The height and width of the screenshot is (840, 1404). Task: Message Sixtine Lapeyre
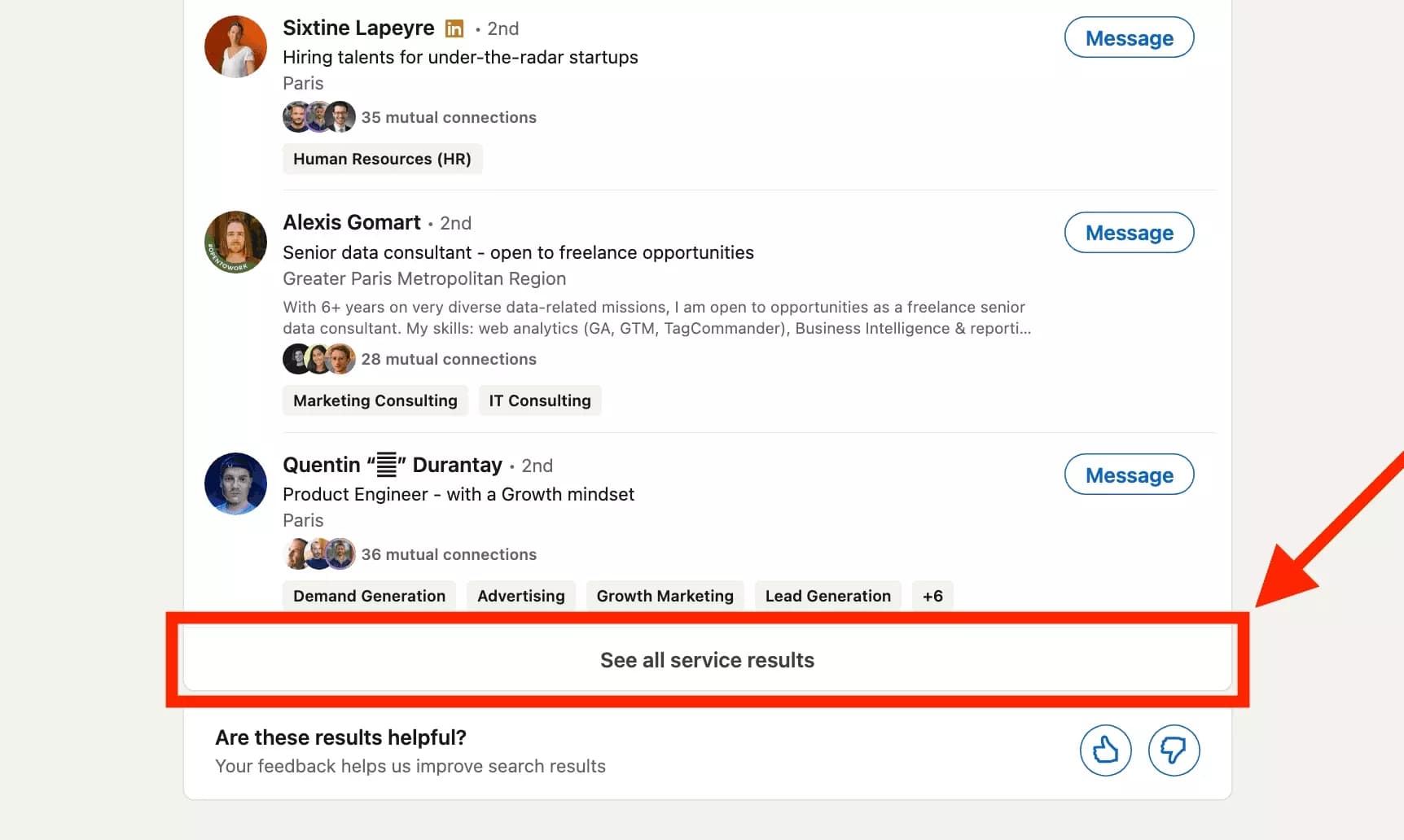(1129, 37)
